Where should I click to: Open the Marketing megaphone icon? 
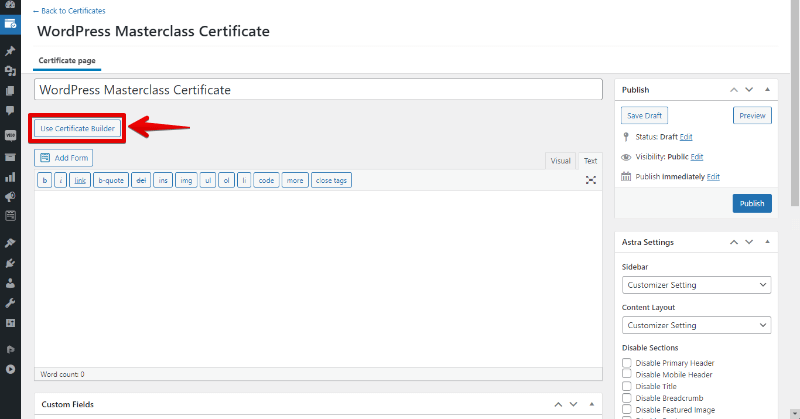click(10, 196)
